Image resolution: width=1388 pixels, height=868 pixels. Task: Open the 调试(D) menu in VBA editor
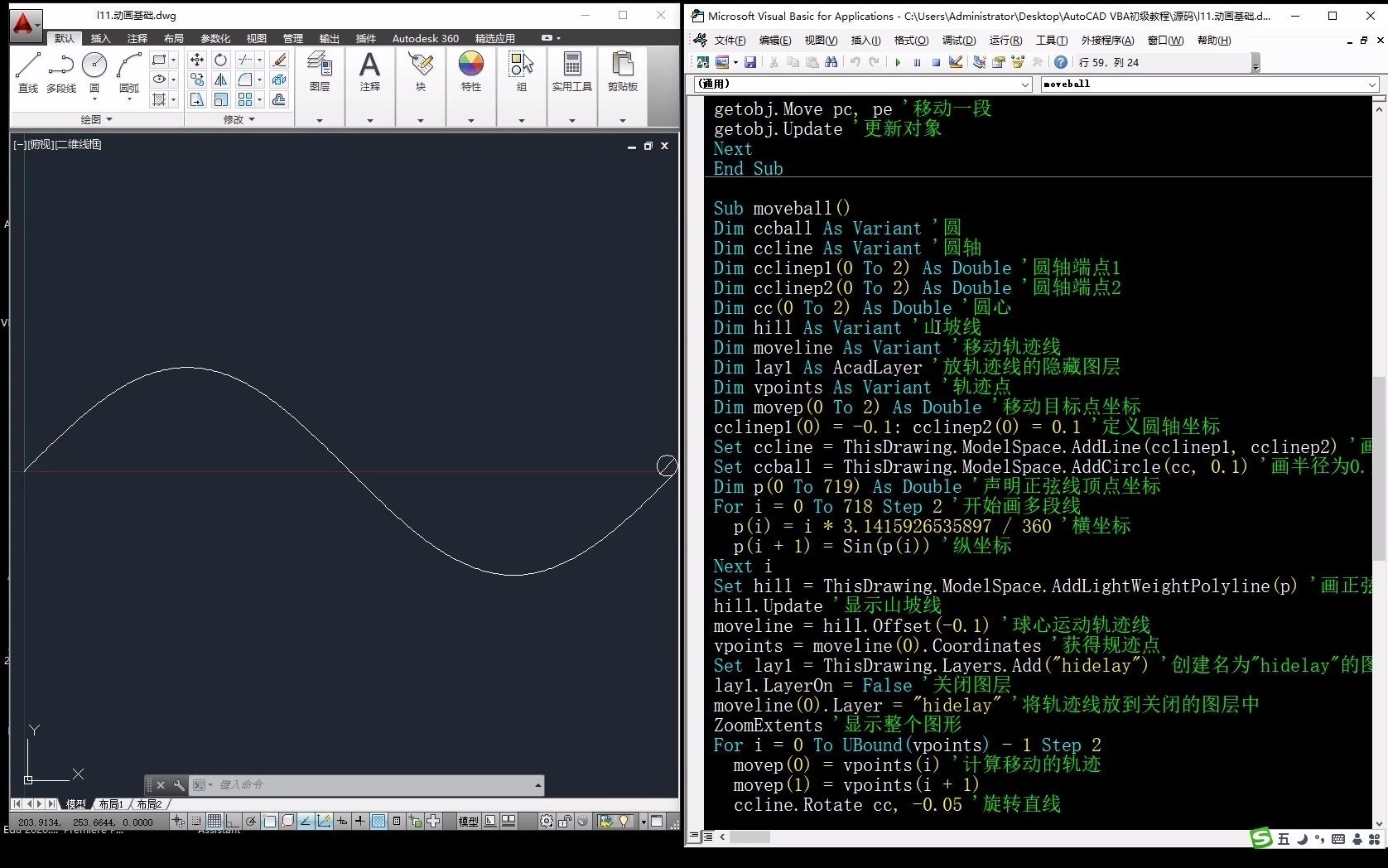(959, 40)
